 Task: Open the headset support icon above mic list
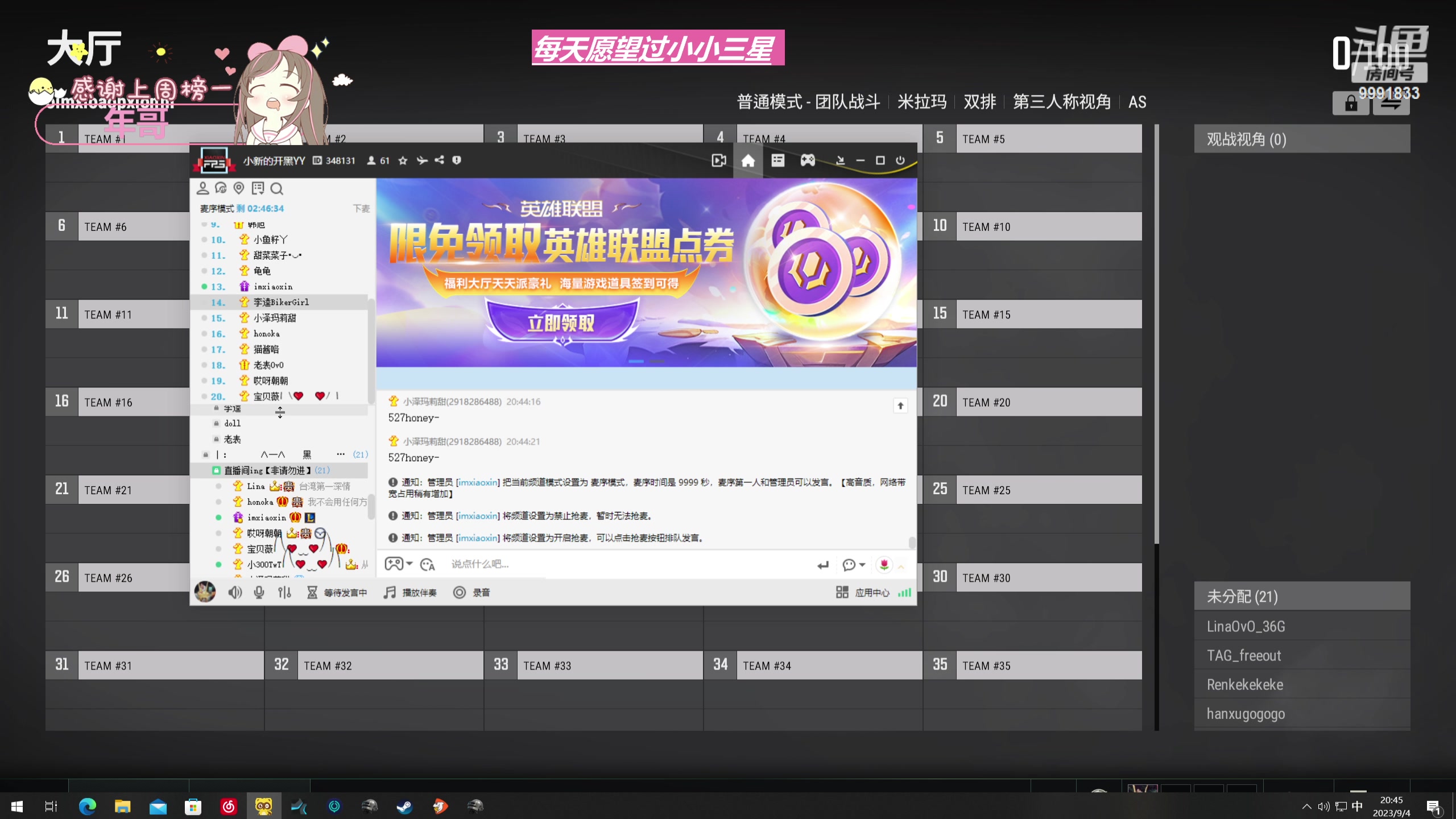click(x=221, y=188)
